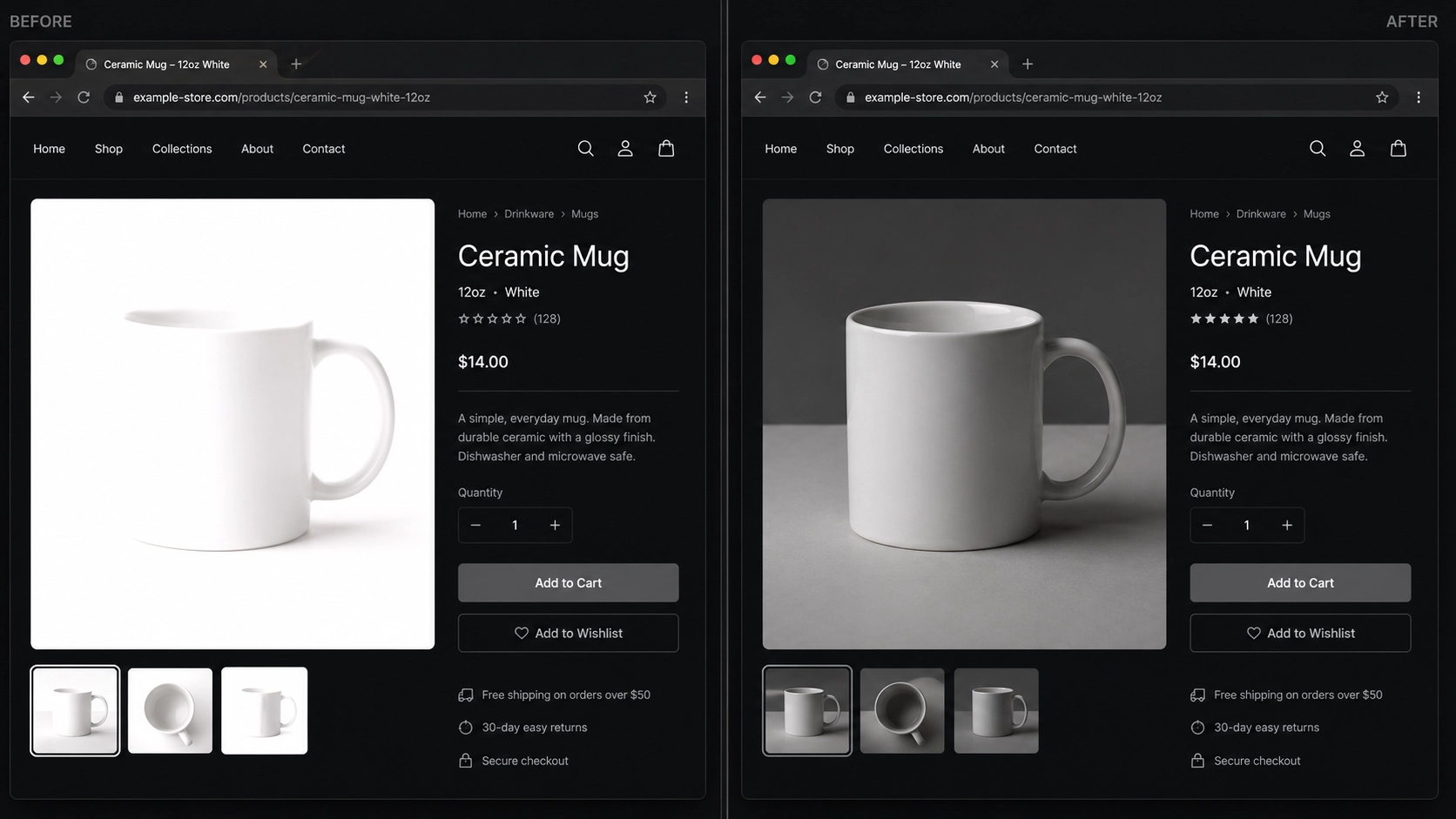This screenshot has height=819, width=1456.
Task: Select first mug thumbnail in AFTER window
Action: (807, 711)
